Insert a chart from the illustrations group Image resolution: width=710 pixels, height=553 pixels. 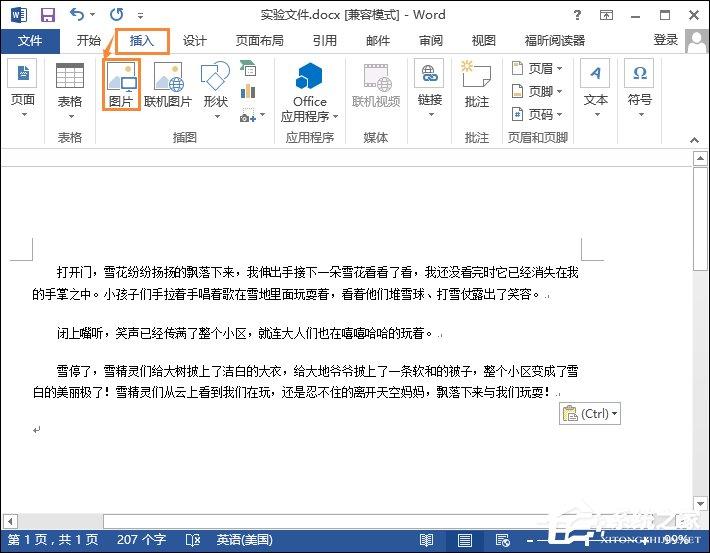[248, 91]
